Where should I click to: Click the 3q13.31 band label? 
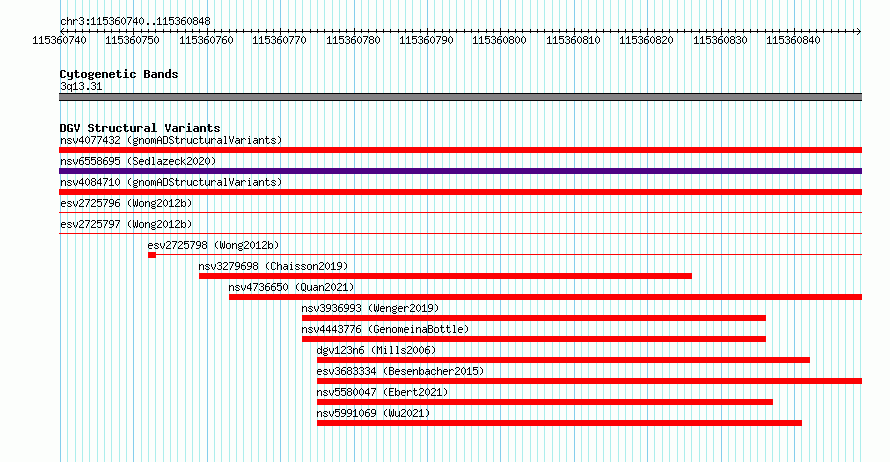click(81, 86)
